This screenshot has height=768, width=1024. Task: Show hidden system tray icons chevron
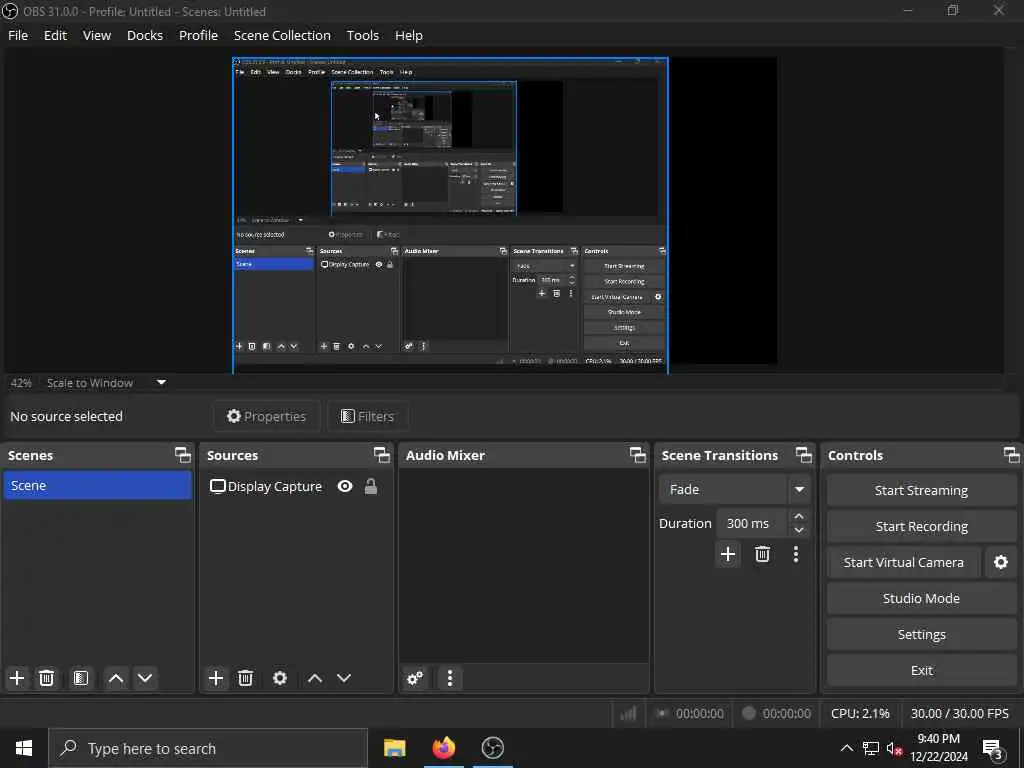846,748
